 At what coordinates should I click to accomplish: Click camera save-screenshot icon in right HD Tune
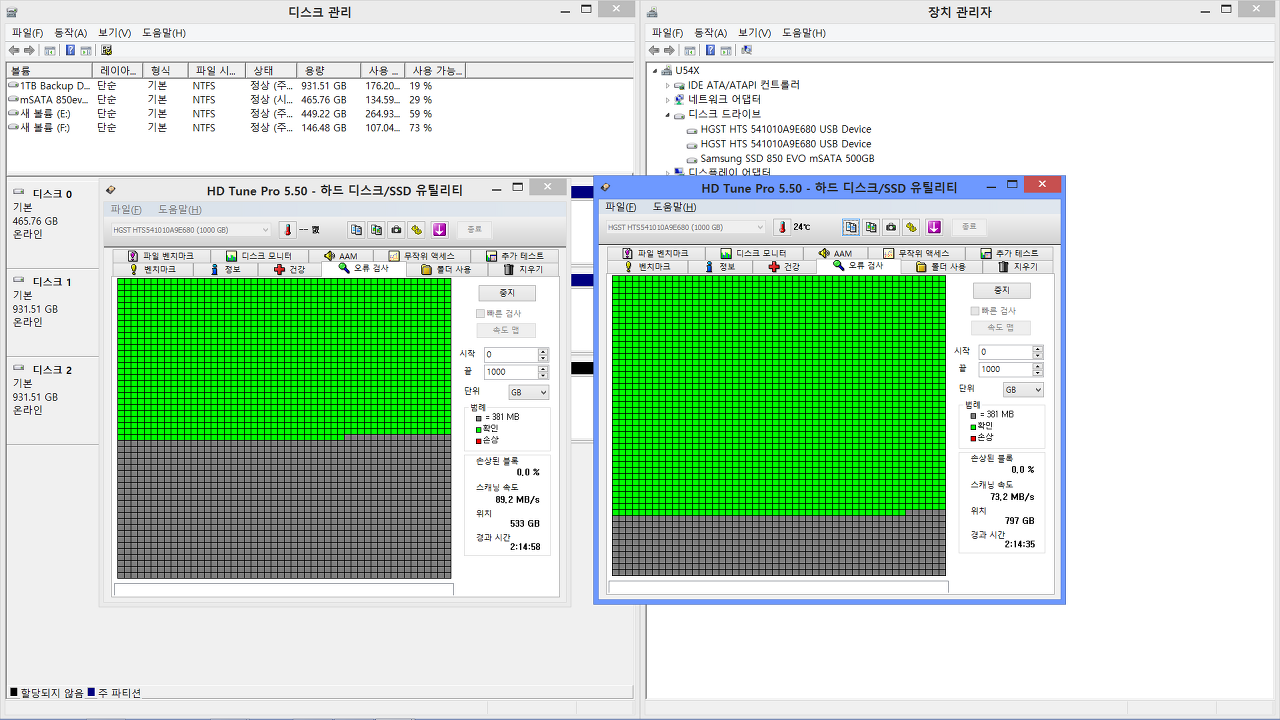[890, 227]
